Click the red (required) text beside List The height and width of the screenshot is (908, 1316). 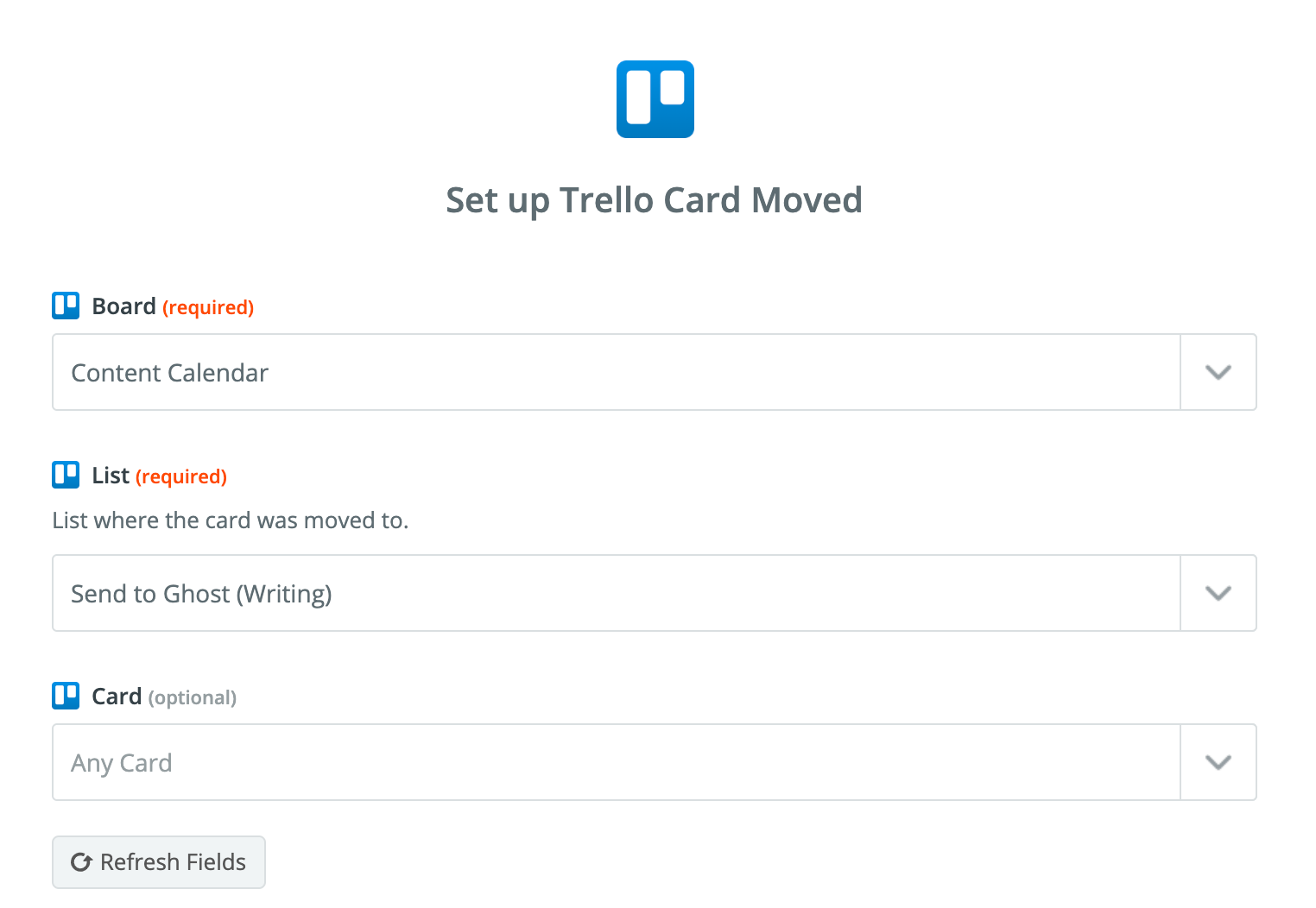[181, 476]
